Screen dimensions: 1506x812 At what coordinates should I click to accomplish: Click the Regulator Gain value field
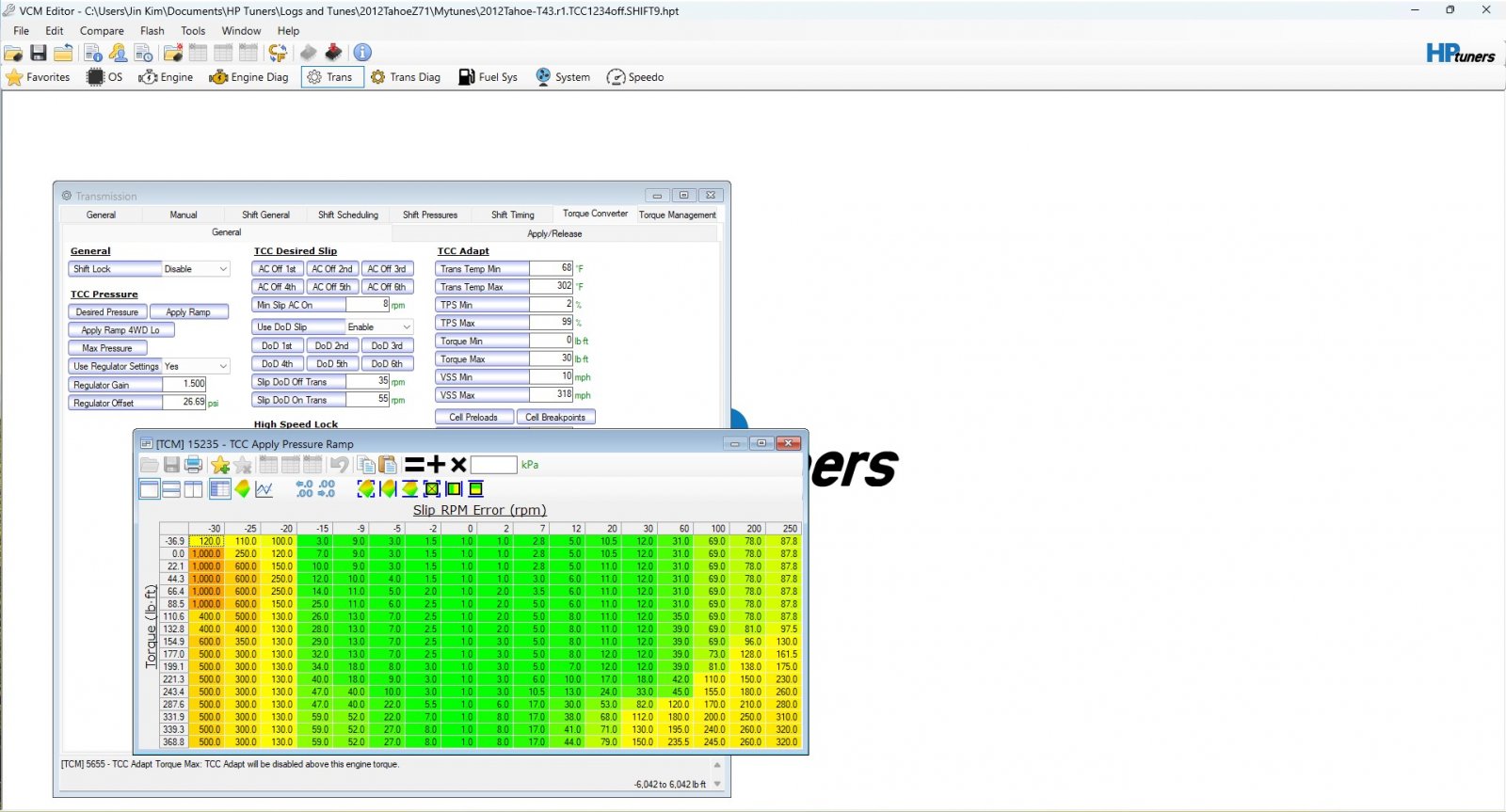coord(184,384)
